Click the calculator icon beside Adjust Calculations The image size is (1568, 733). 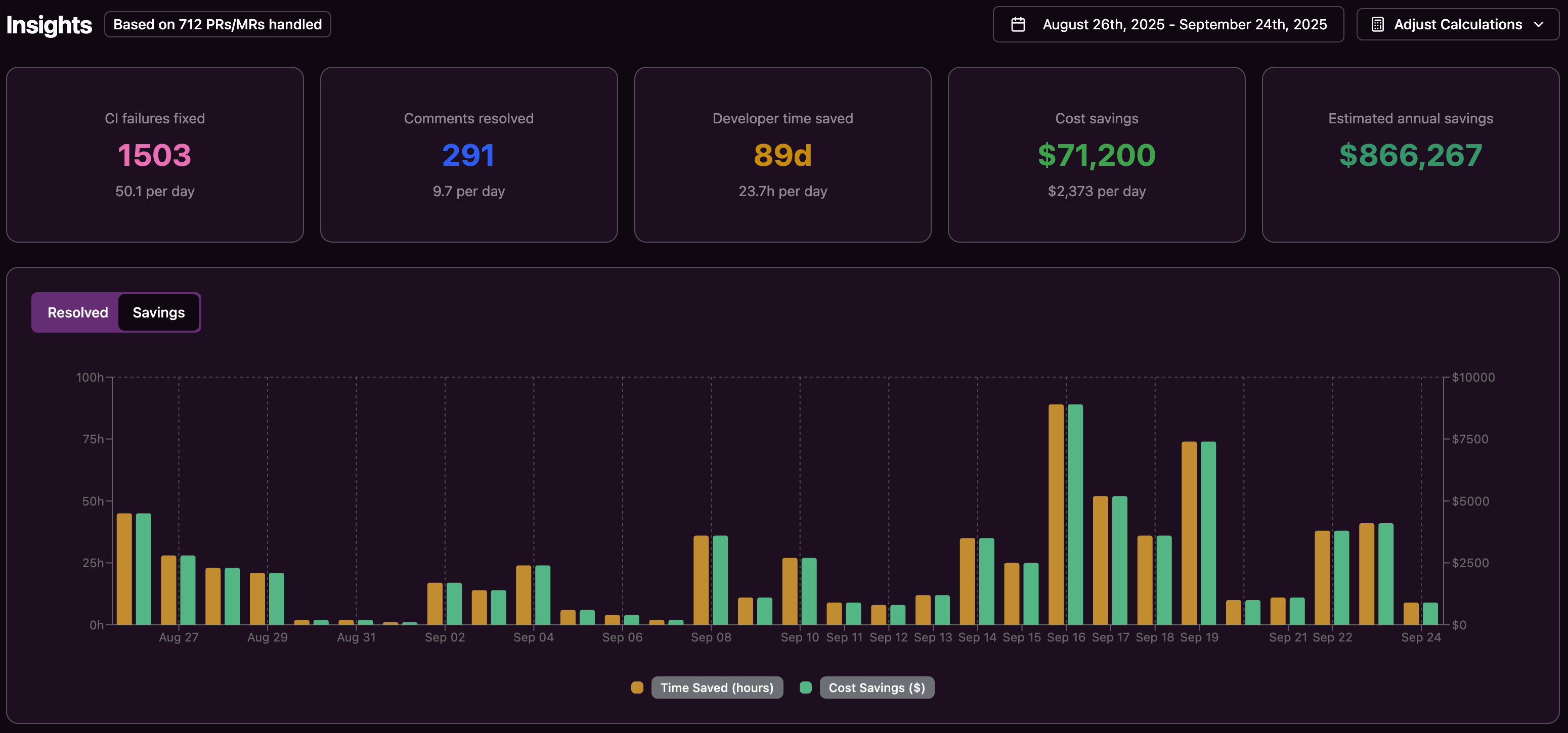pyautogui.click(x=1377, y=24)
